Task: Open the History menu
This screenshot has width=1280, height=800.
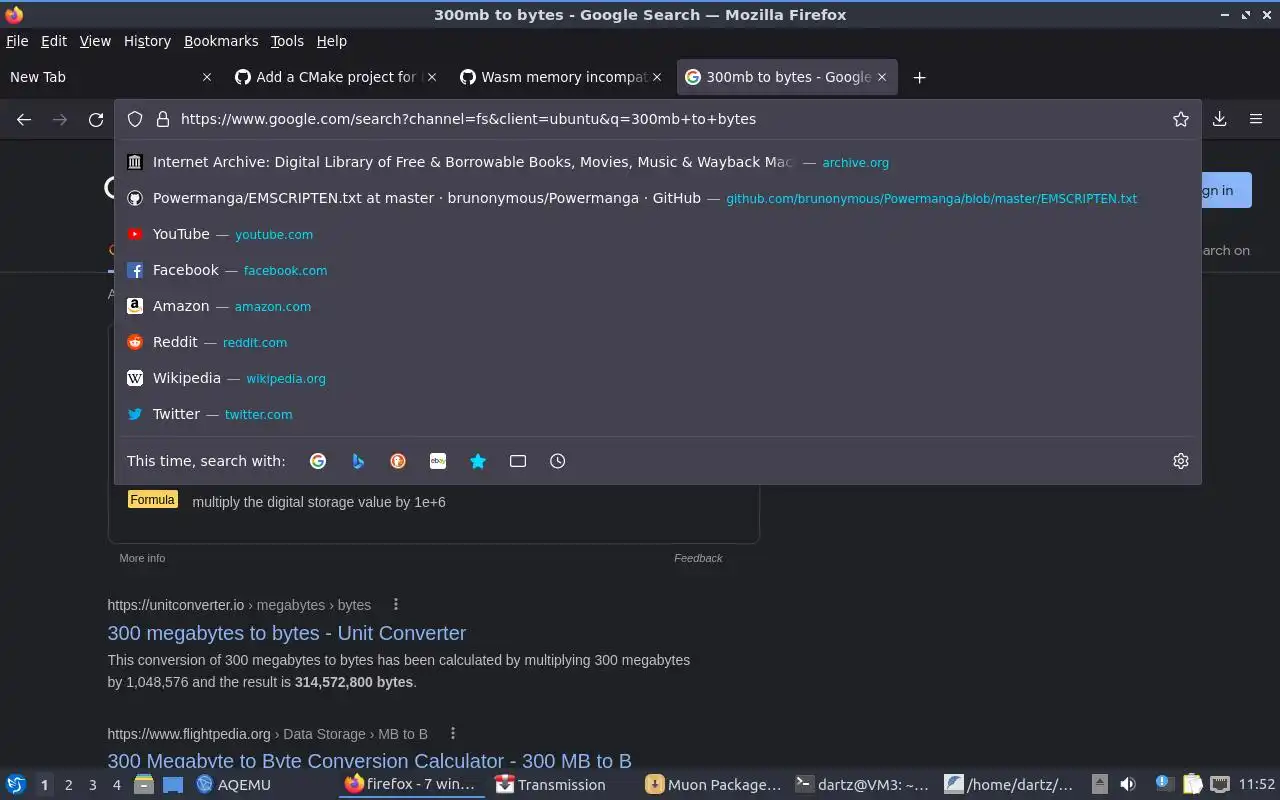Action: coord(147,41)
